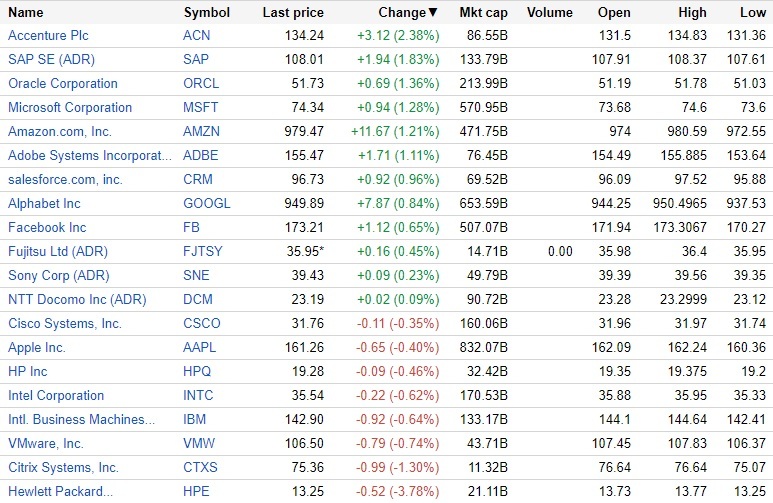The height and width of the screenshot is (503, 773).
Task: Open Amazon.com, Inc. link
Action: tap(60, 131)
